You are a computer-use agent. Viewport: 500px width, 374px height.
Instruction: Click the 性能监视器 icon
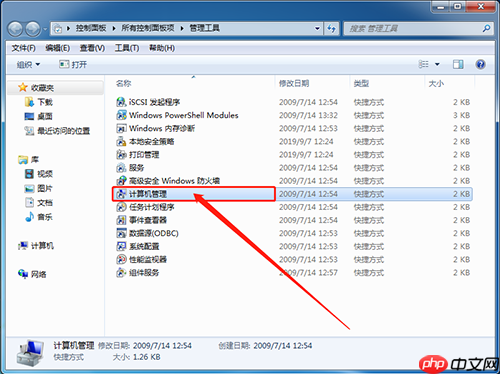pos(121,259)
